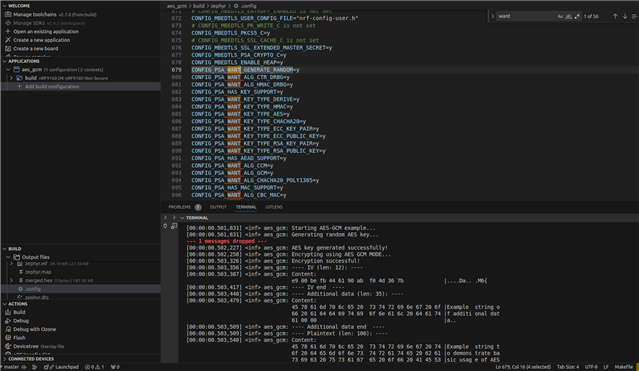The width and height of the screenshot is (639, 371).
Task: Toggle Match Case in find widget
Action: (560, 16)
